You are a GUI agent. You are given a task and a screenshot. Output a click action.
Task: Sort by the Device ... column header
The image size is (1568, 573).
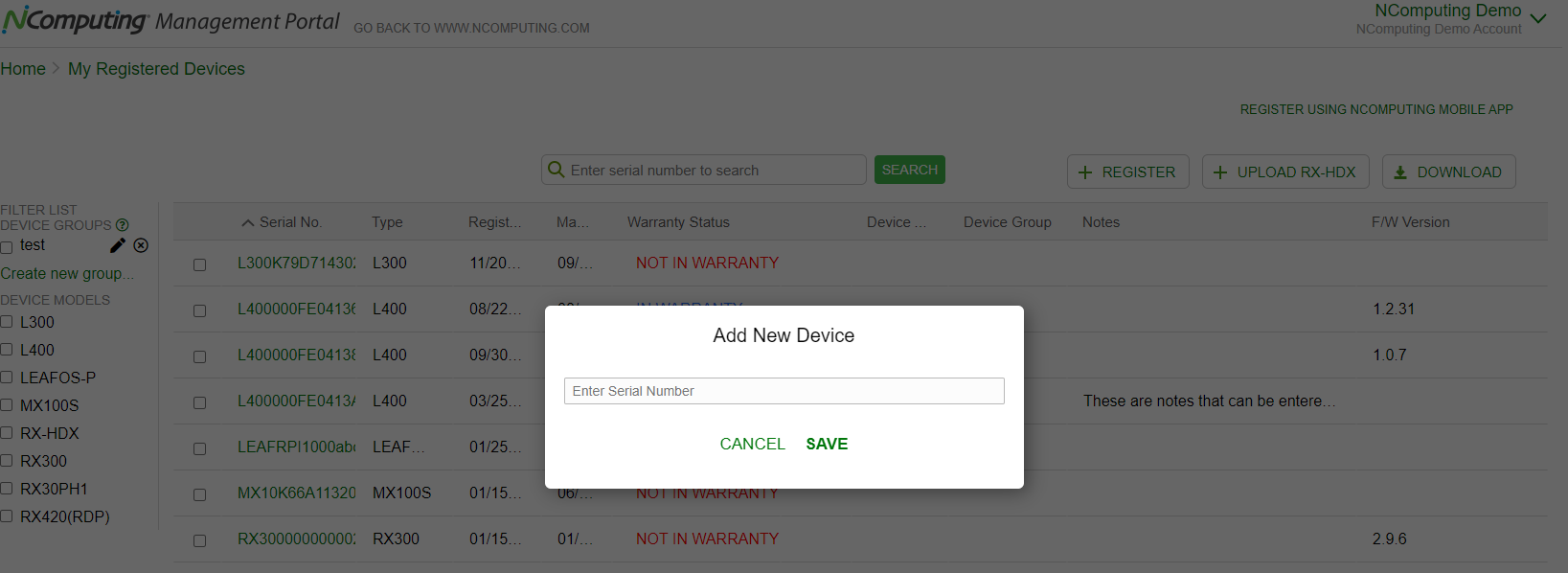[897, 222]
